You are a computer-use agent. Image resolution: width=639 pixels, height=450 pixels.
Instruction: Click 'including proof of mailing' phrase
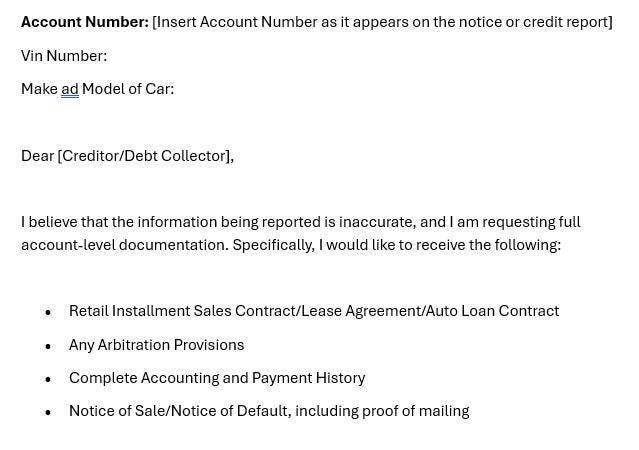tap(382, 411)
